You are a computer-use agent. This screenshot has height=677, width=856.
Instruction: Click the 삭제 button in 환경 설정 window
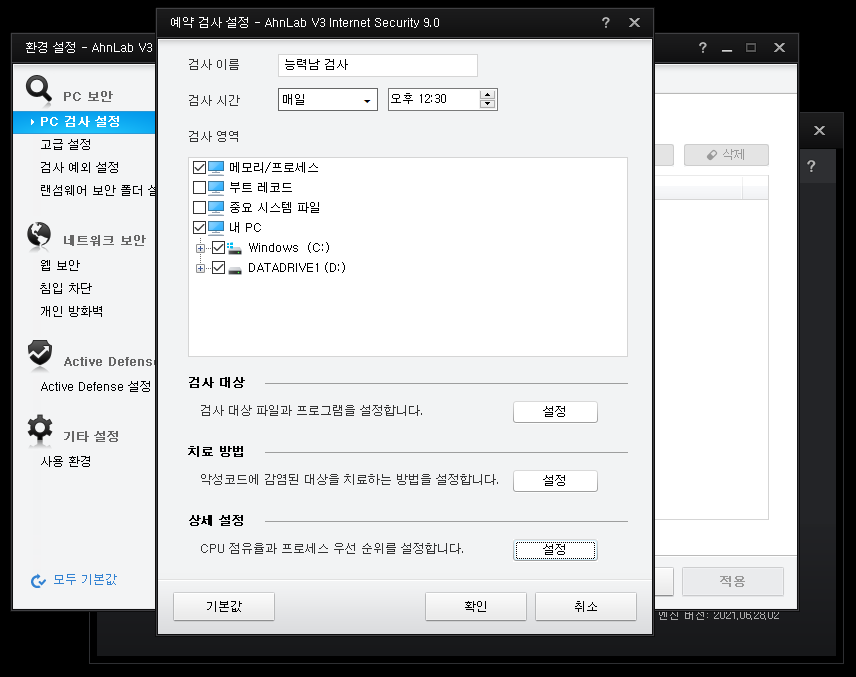[x=726, y=155]
